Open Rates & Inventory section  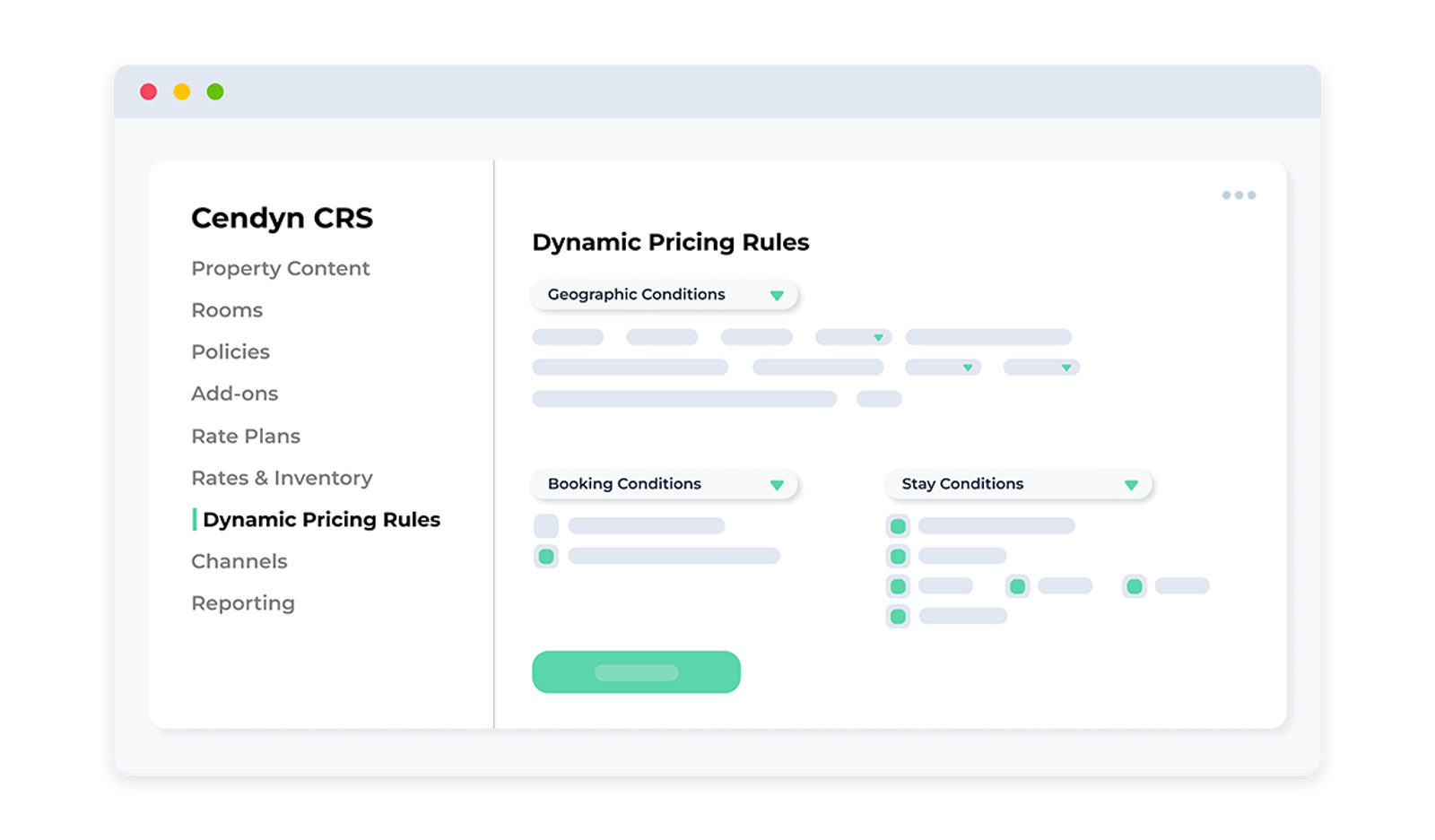pyautogui.click(x=282, y=478)
